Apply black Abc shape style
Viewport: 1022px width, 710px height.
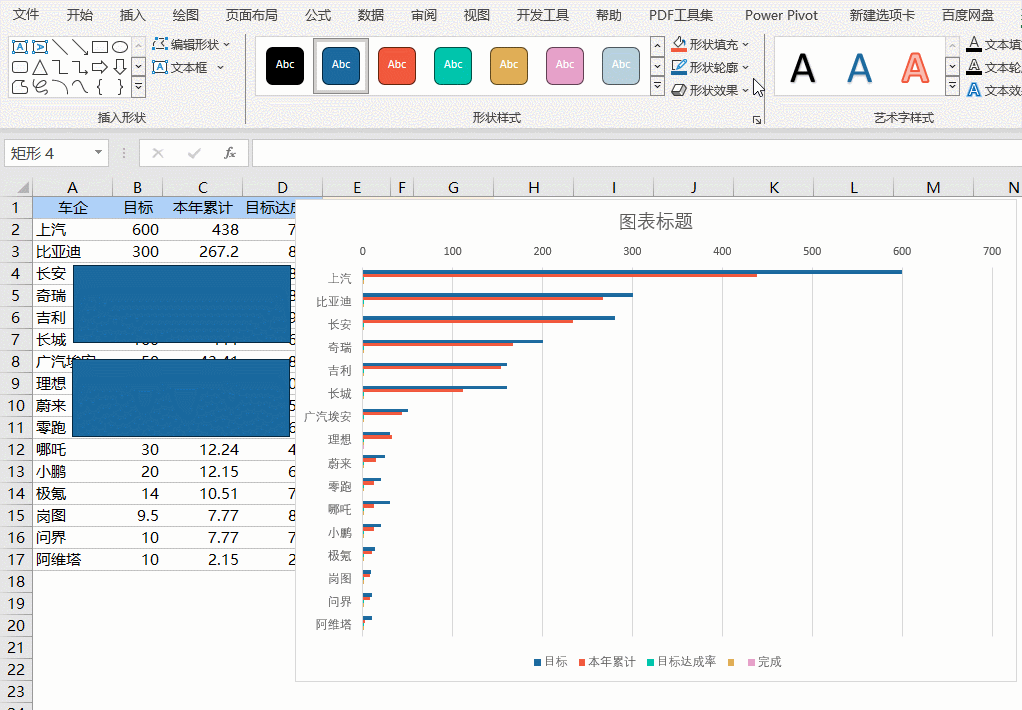pyautogui.click(x=285, y=66)
